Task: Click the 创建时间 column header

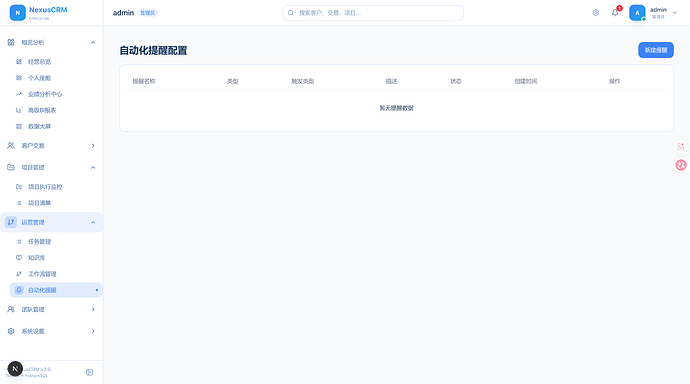Action: click(526, 81)
